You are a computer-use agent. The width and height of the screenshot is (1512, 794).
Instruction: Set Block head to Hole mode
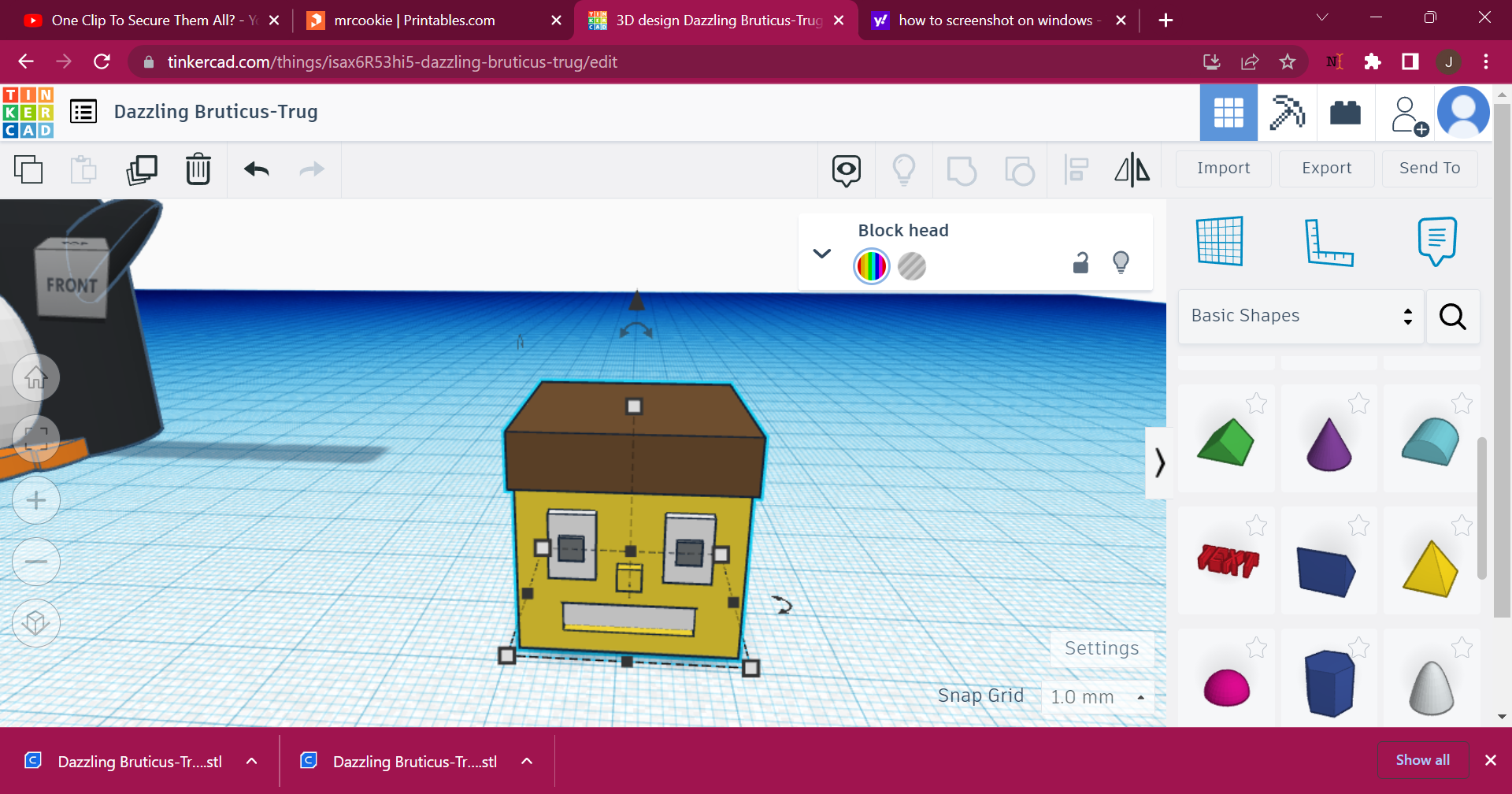click(912, 266)
